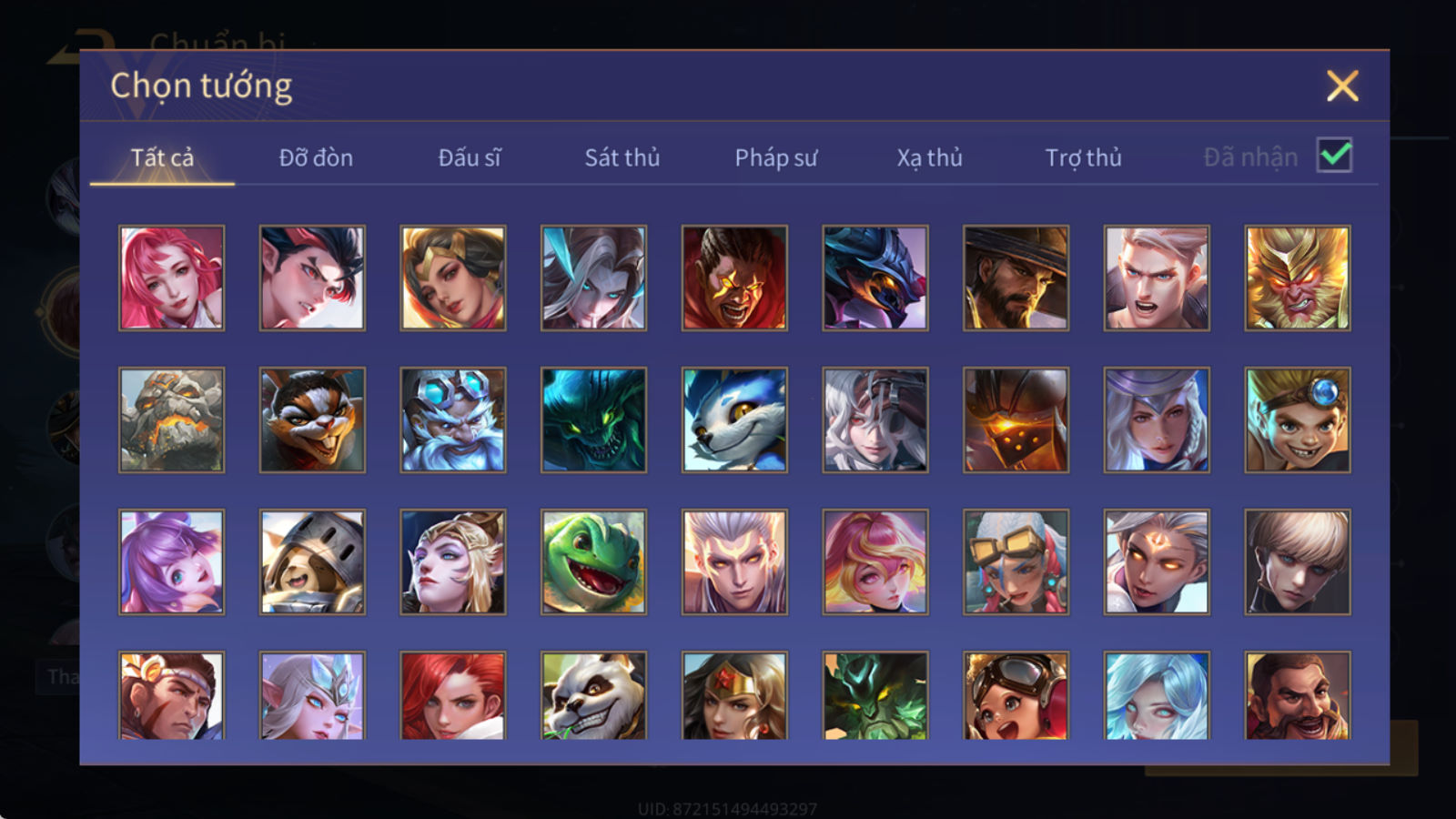Select the dark green sea monster hero
This screenshot has width=1456, height=819.
click(x=593, y=420)
